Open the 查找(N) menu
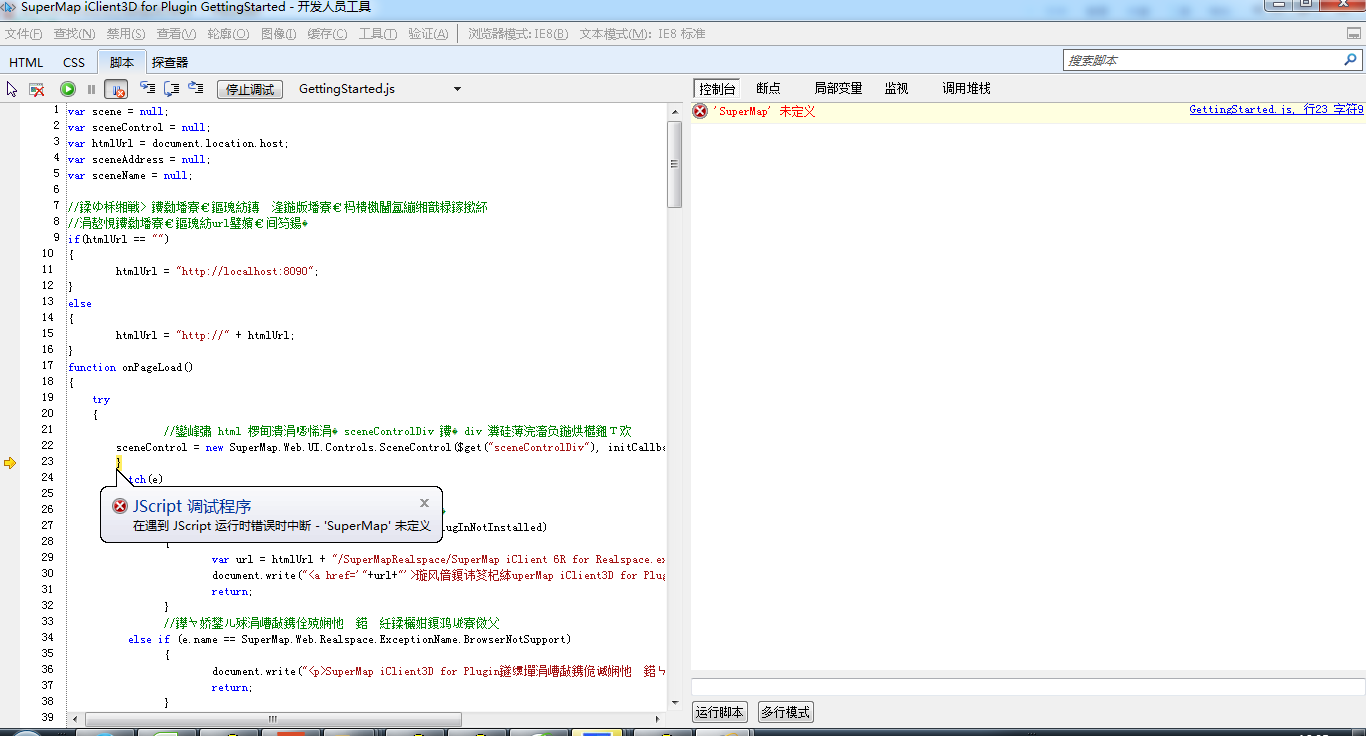This screenshot has width=1366, height=736. pos(73,34)
